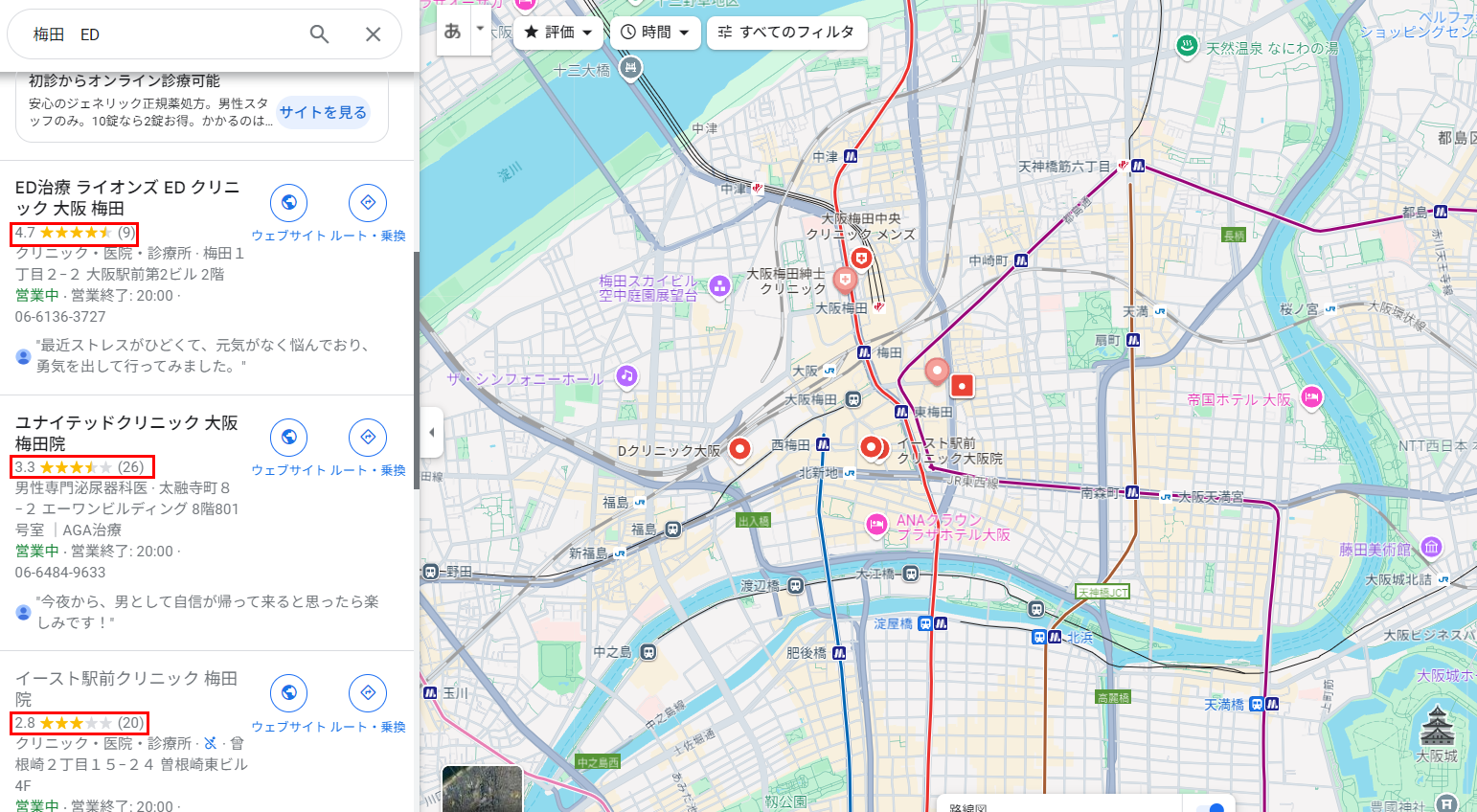Click the review snippet 今夜から、男として自信が

(208, 612)
